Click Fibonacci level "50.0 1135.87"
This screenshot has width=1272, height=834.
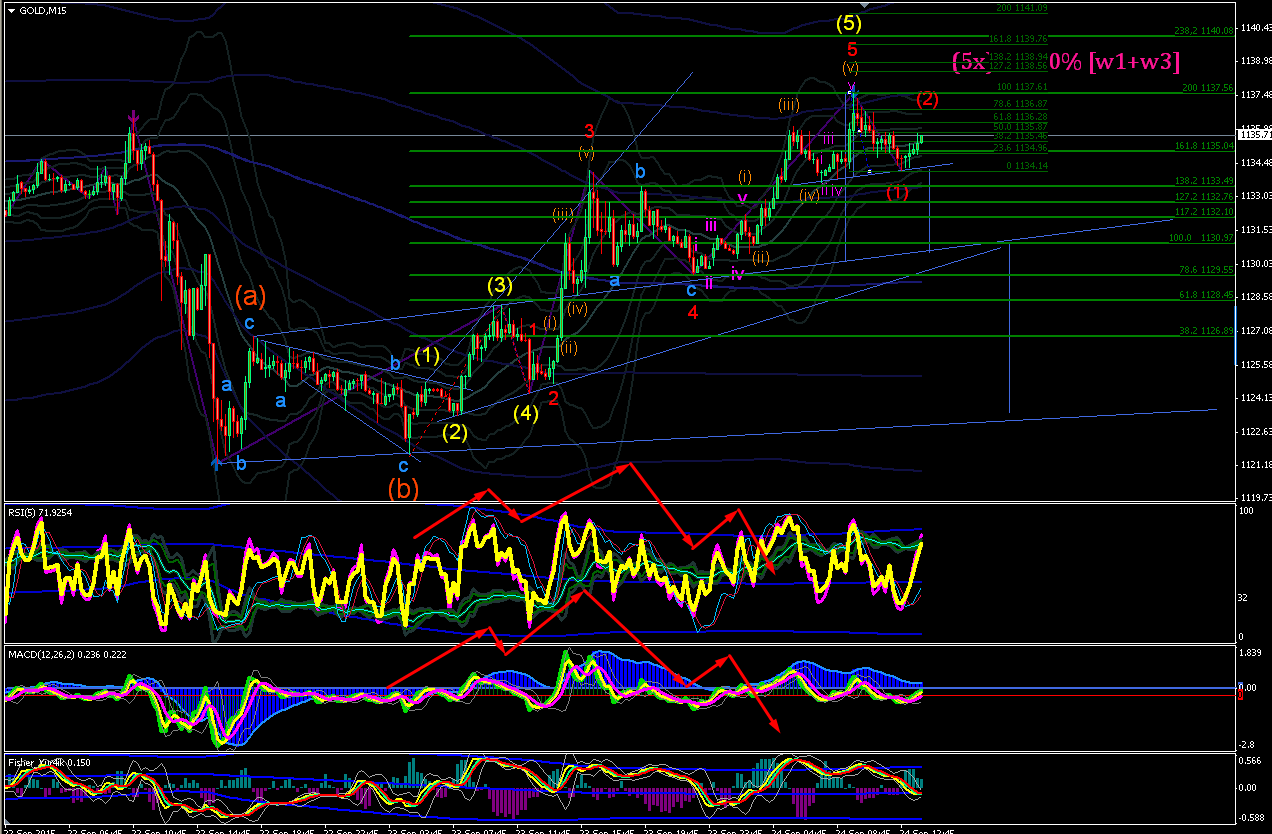[x=1020, y=127]
